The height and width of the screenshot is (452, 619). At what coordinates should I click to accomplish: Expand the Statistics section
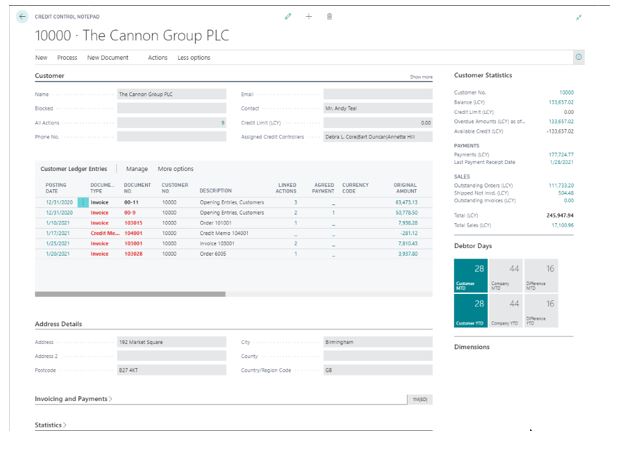[50, 425]
